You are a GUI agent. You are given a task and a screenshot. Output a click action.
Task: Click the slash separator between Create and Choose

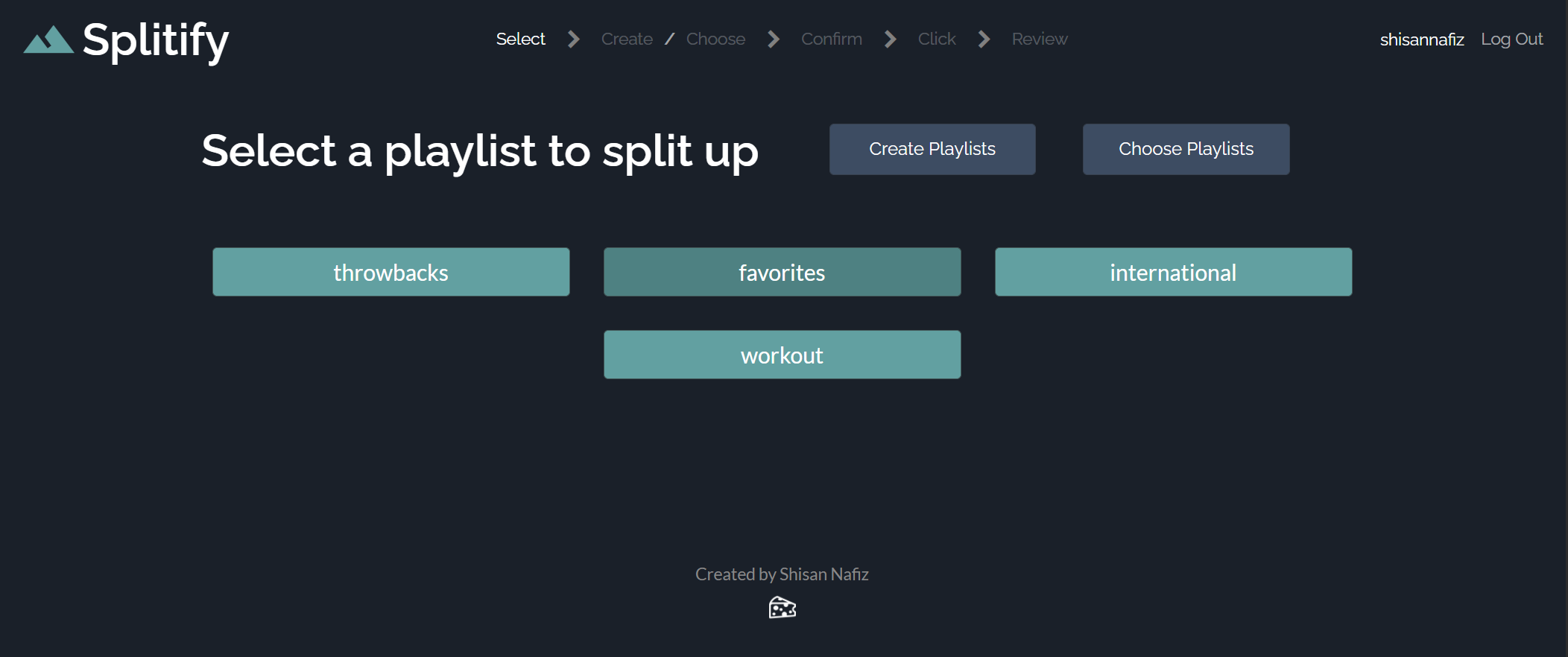pyautogui.click(x=669, y=39)
